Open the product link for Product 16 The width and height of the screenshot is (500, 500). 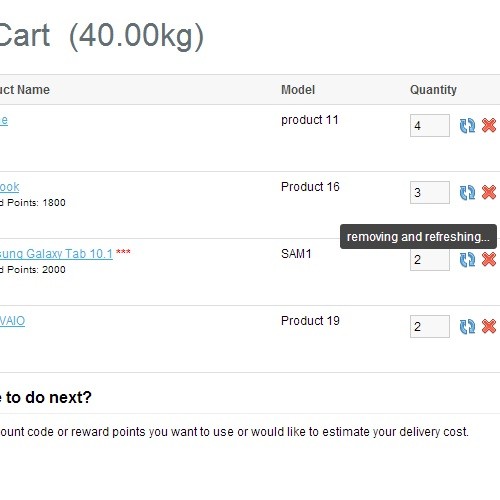tap(10, 187)
